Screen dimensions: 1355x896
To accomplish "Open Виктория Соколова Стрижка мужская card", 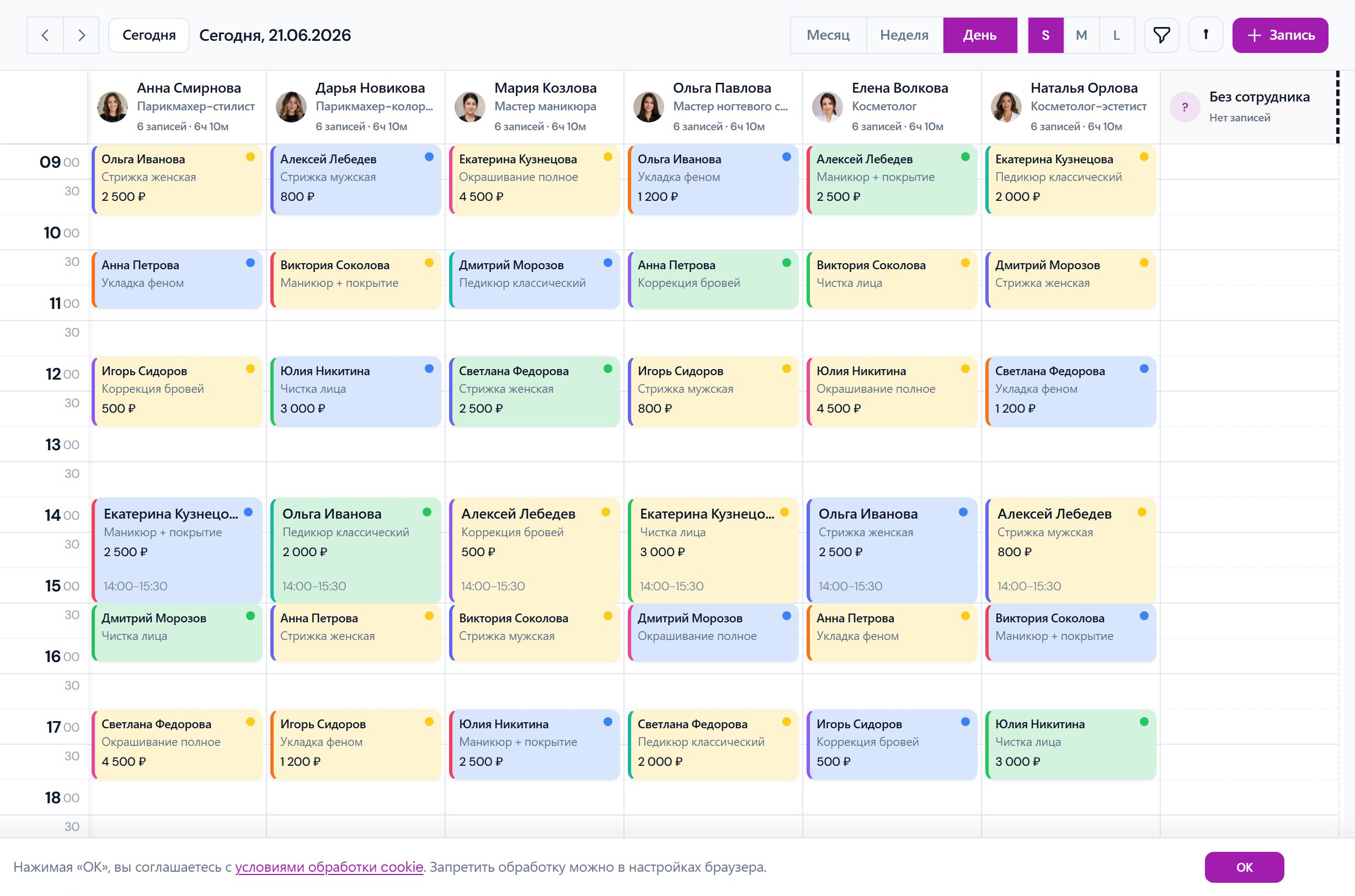I will tap(535, 633).
